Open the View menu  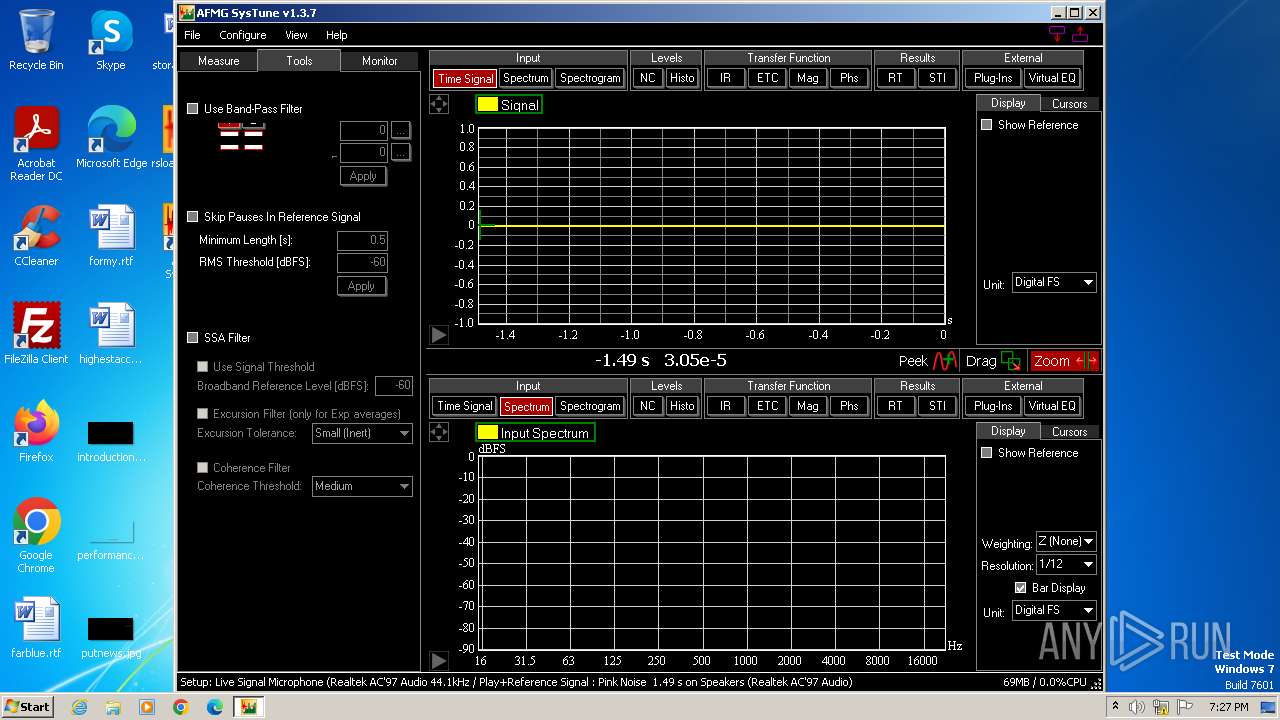coord(296,35)
